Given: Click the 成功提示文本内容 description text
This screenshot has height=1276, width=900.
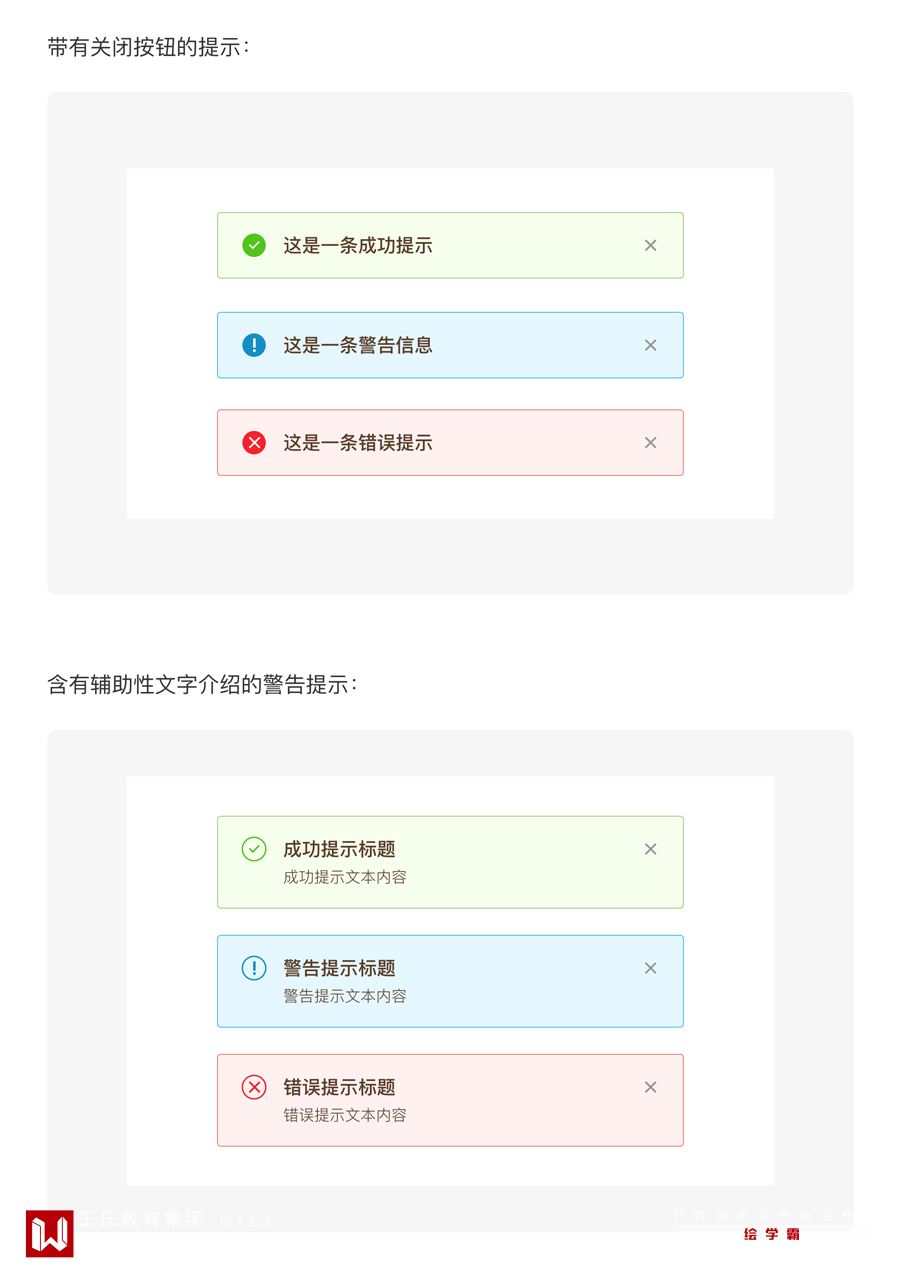Looking at the screenshot, I should 345,877.
